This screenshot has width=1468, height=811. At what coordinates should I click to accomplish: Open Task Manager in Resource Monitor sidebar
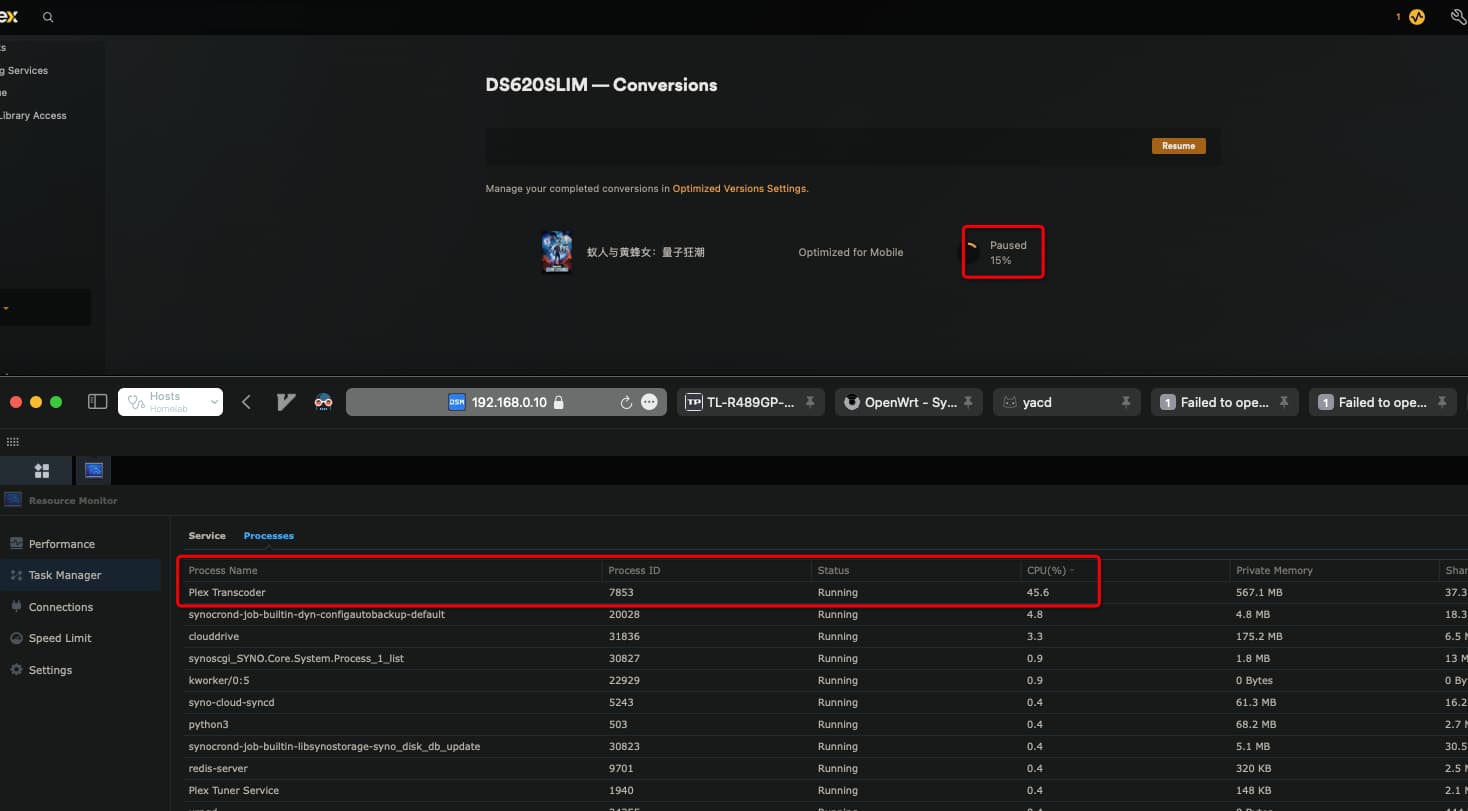[80, 575]
